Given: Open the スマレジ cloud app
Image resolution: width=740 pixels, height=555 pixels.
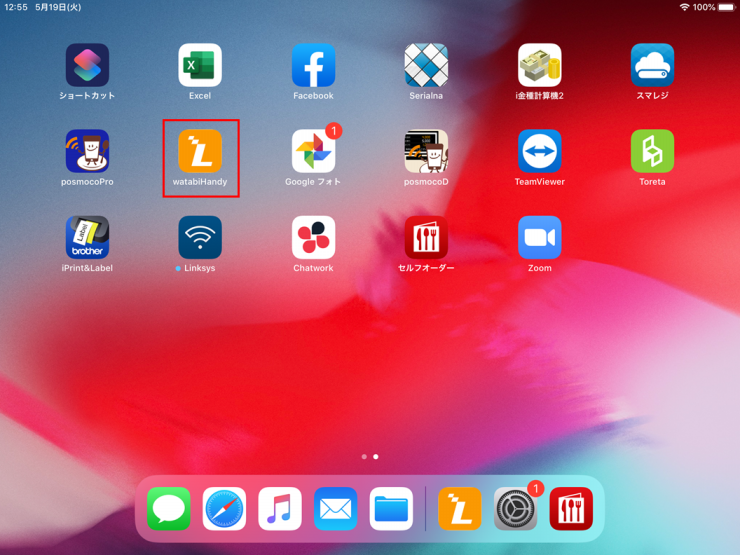Looking at the screenshot, I should [x=652, y=65].
